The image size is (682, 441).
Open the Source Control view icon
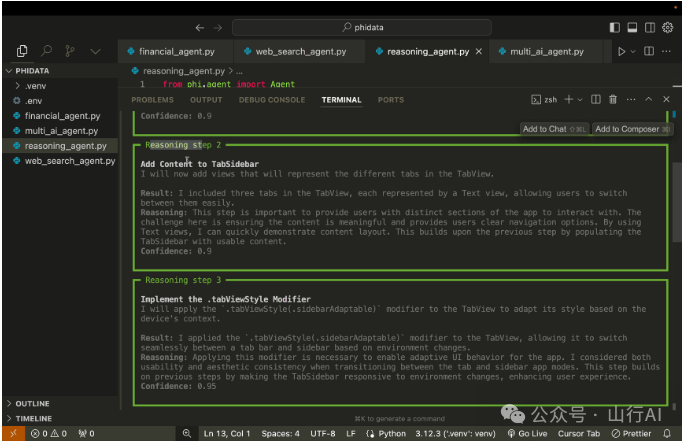pos(70,51)
